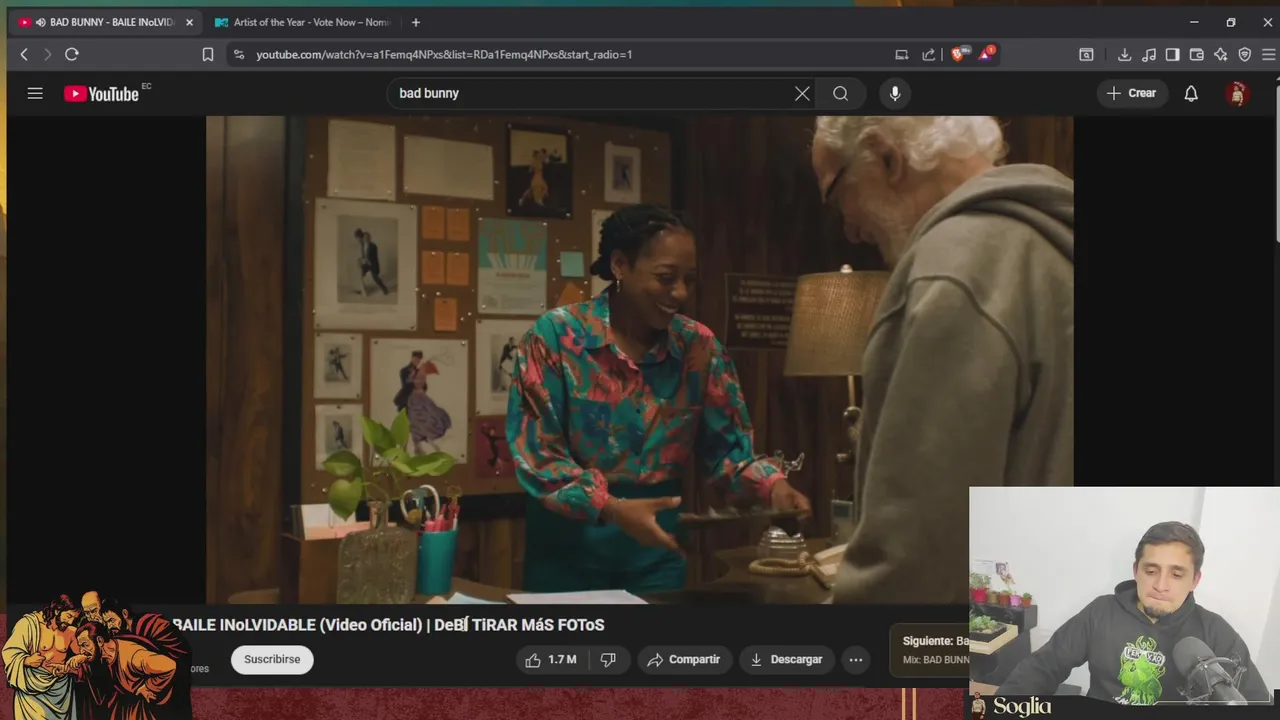Click the youtube.com URL in address bar
The height and width of the screenshot is (720, 1280).
coord(444,55)
